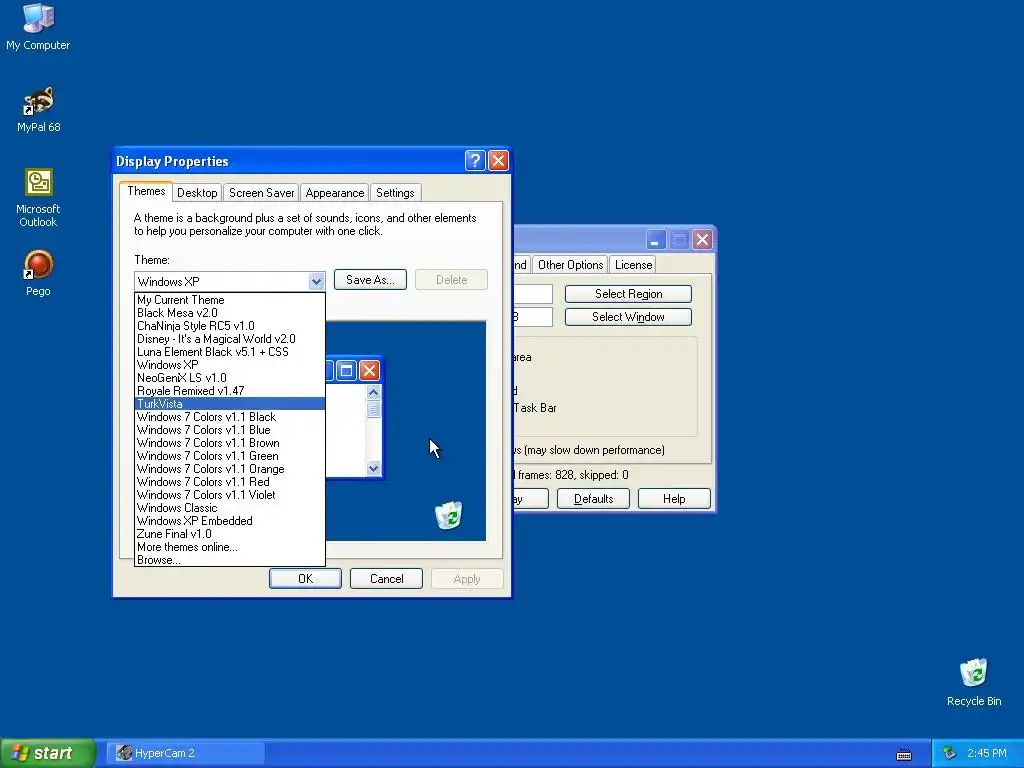1024x768 pixels.
Task: Choose Windows 7 Colors v1.1 Red
Action: [229, 482]
